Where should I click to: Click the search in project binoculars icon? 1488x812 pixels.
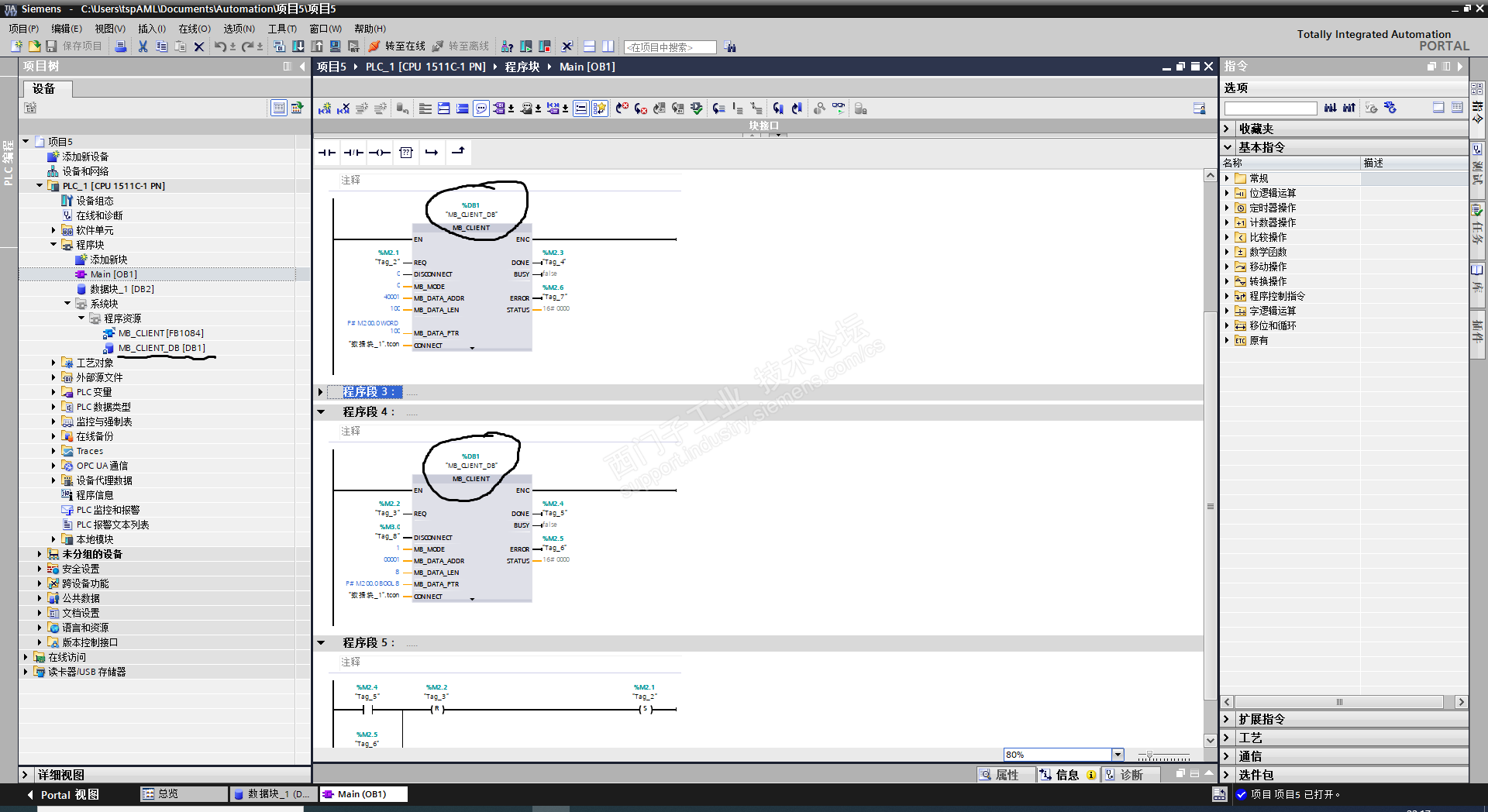click(730, 46)
